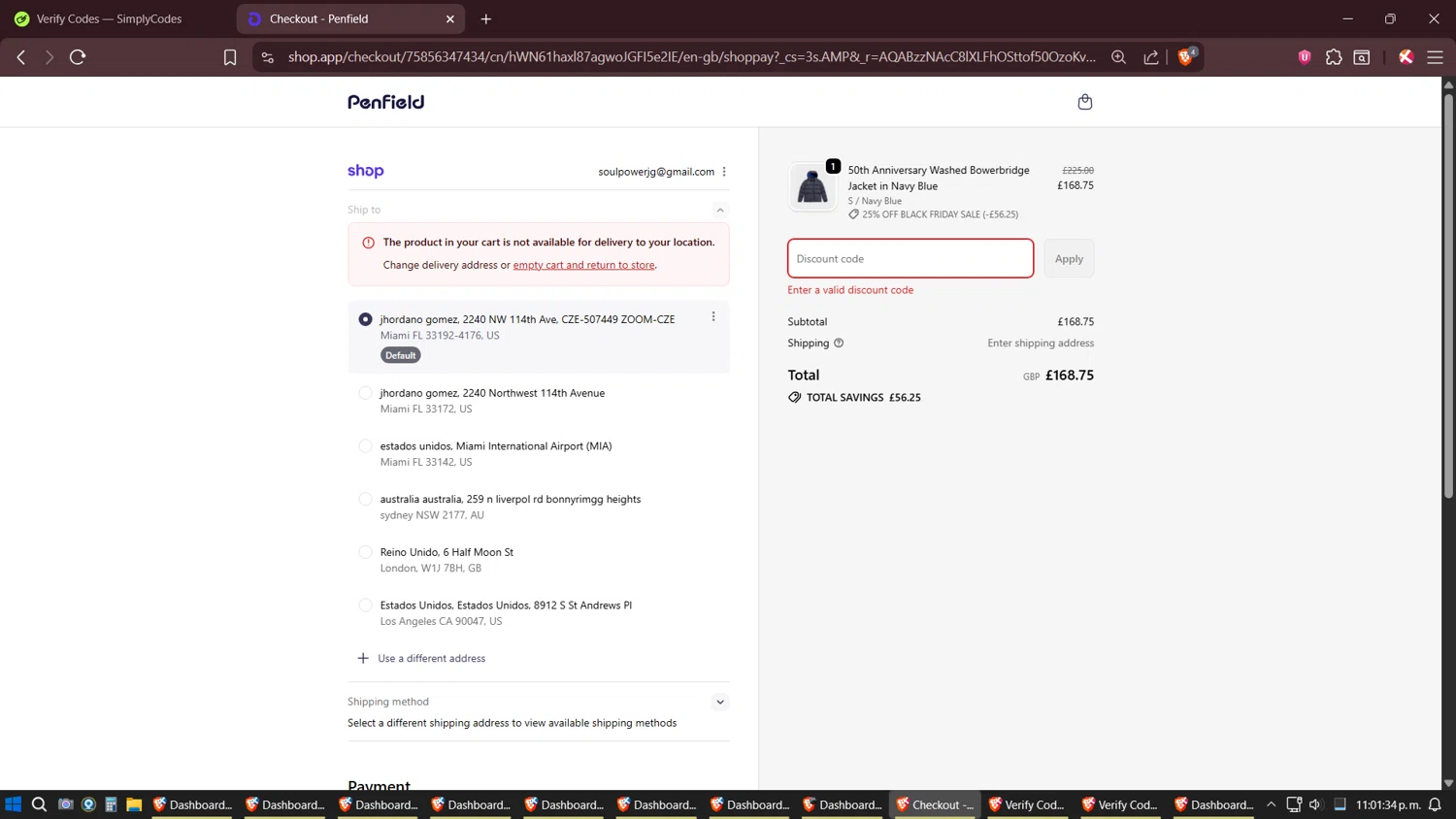Click the share page icon

coord(1151,57)
